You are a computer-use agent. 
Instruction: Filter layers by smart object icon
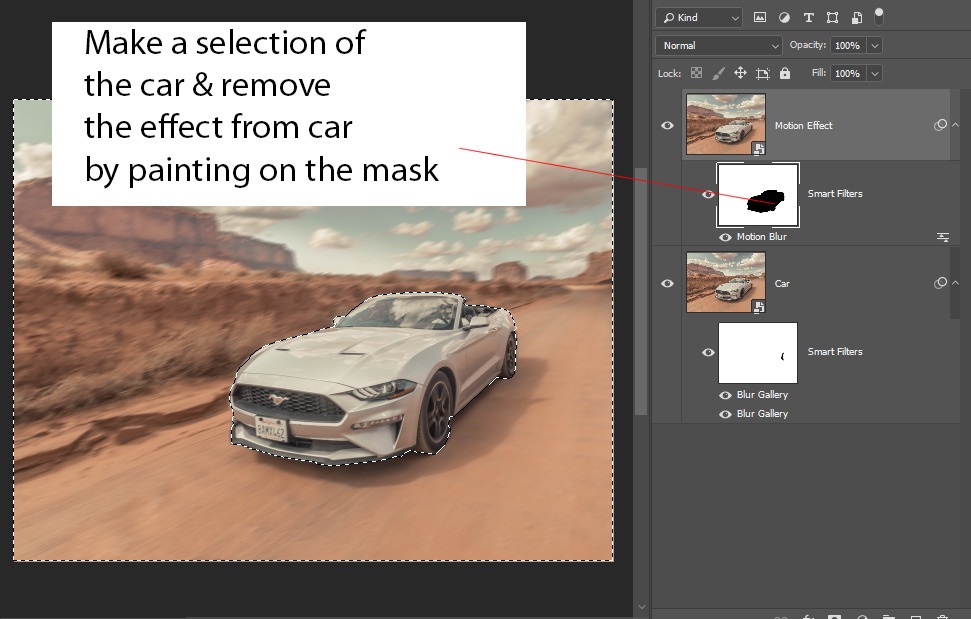click(856, 17)
